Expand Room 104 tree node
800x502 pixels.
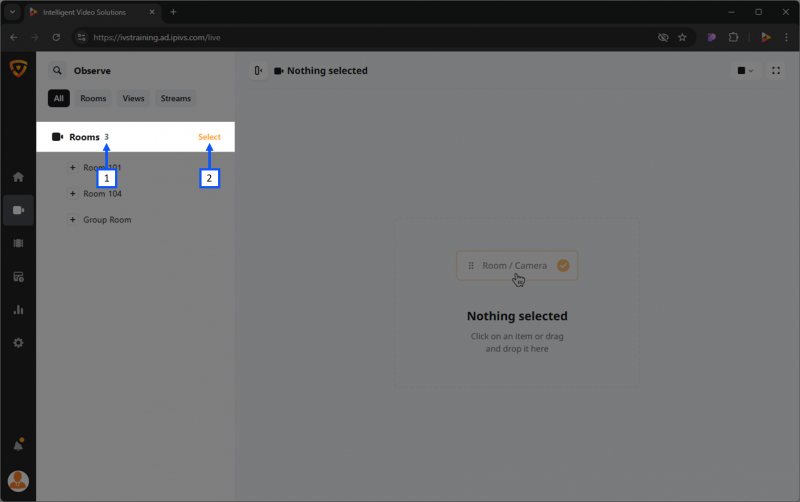pos(72,193)
